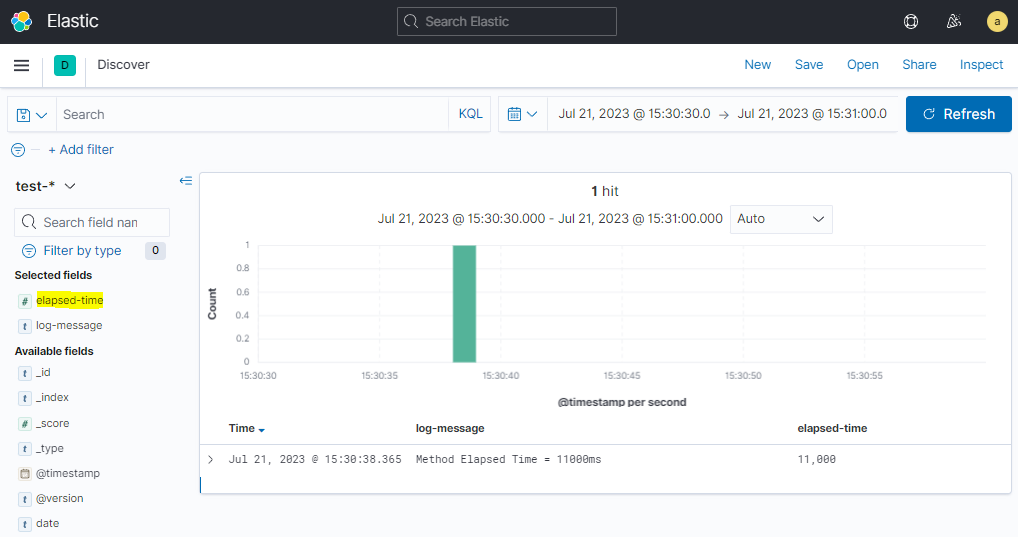Click the 1 hit count text

pyautogui.click(x=604, y=192)
